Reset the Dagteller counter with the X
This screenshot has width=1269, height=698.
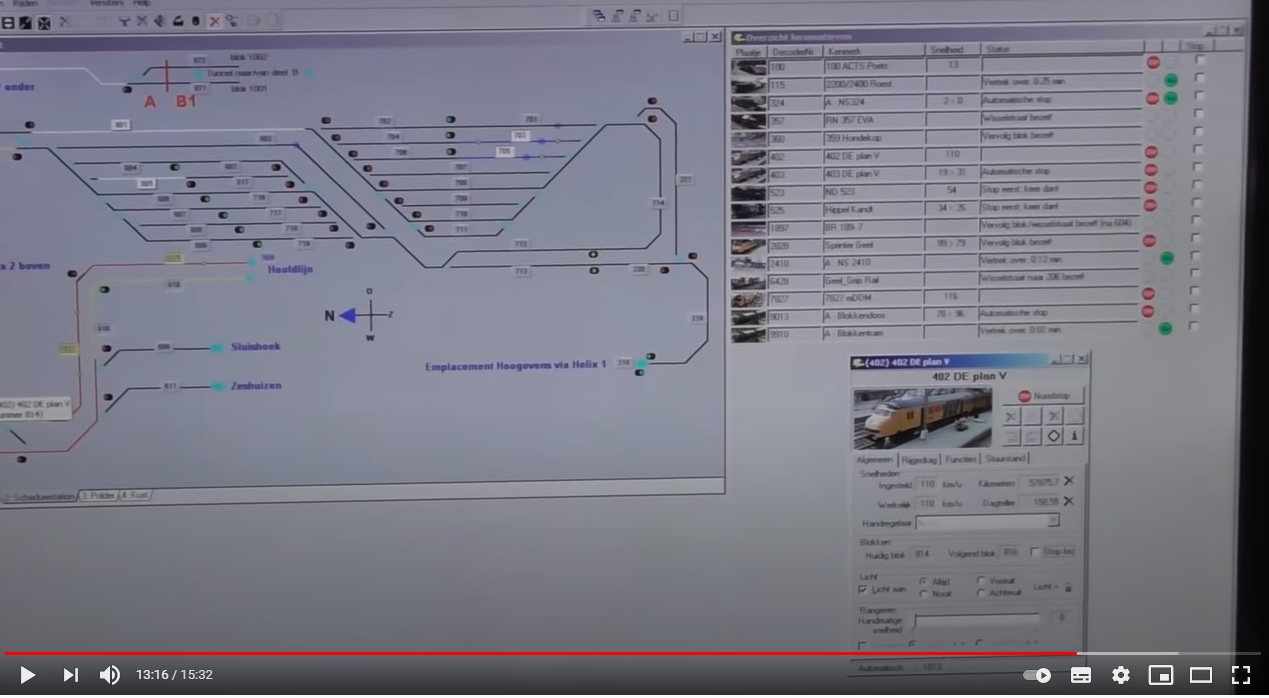1069,501
